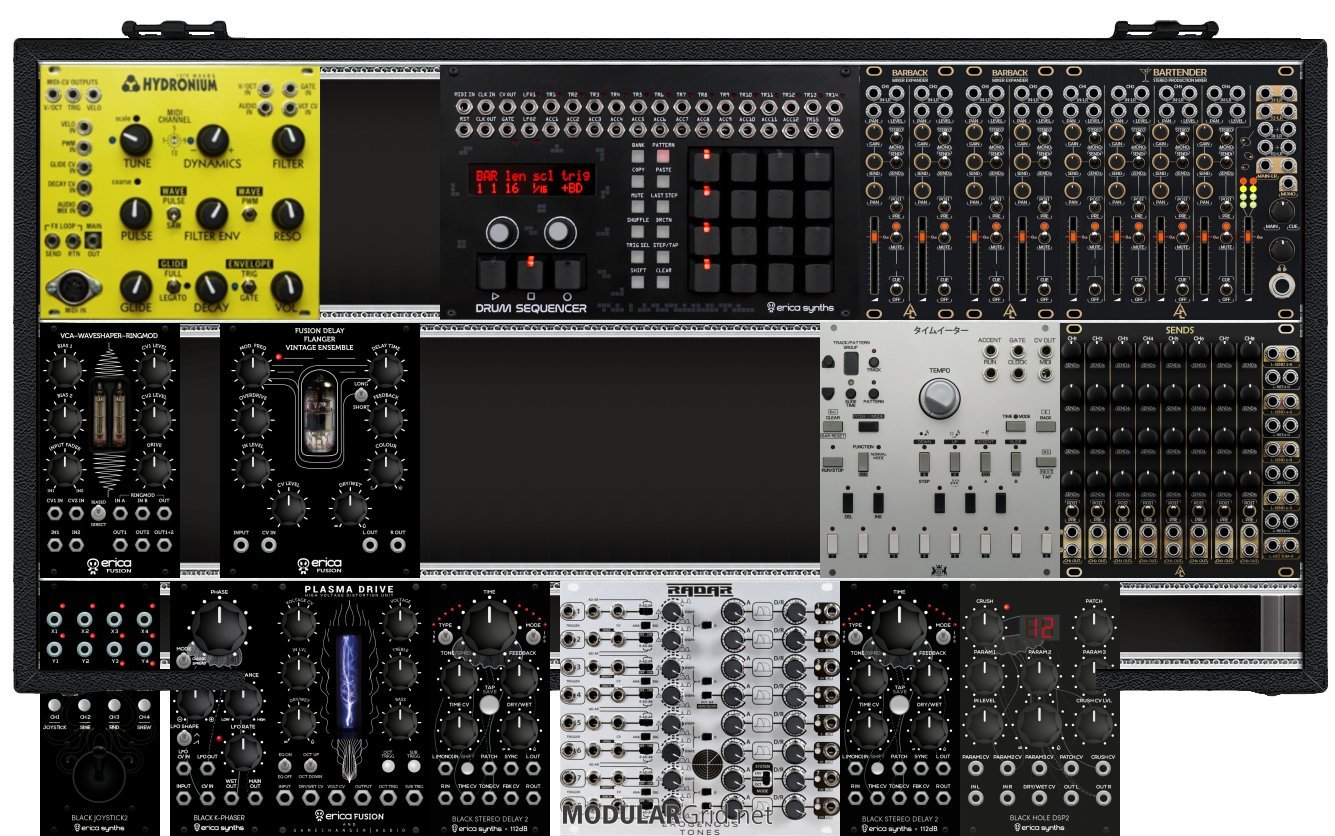Click TAP on Stereo Delay beside Black Hole DSP2
The image size is (1335, 836).
click(899, 705)
